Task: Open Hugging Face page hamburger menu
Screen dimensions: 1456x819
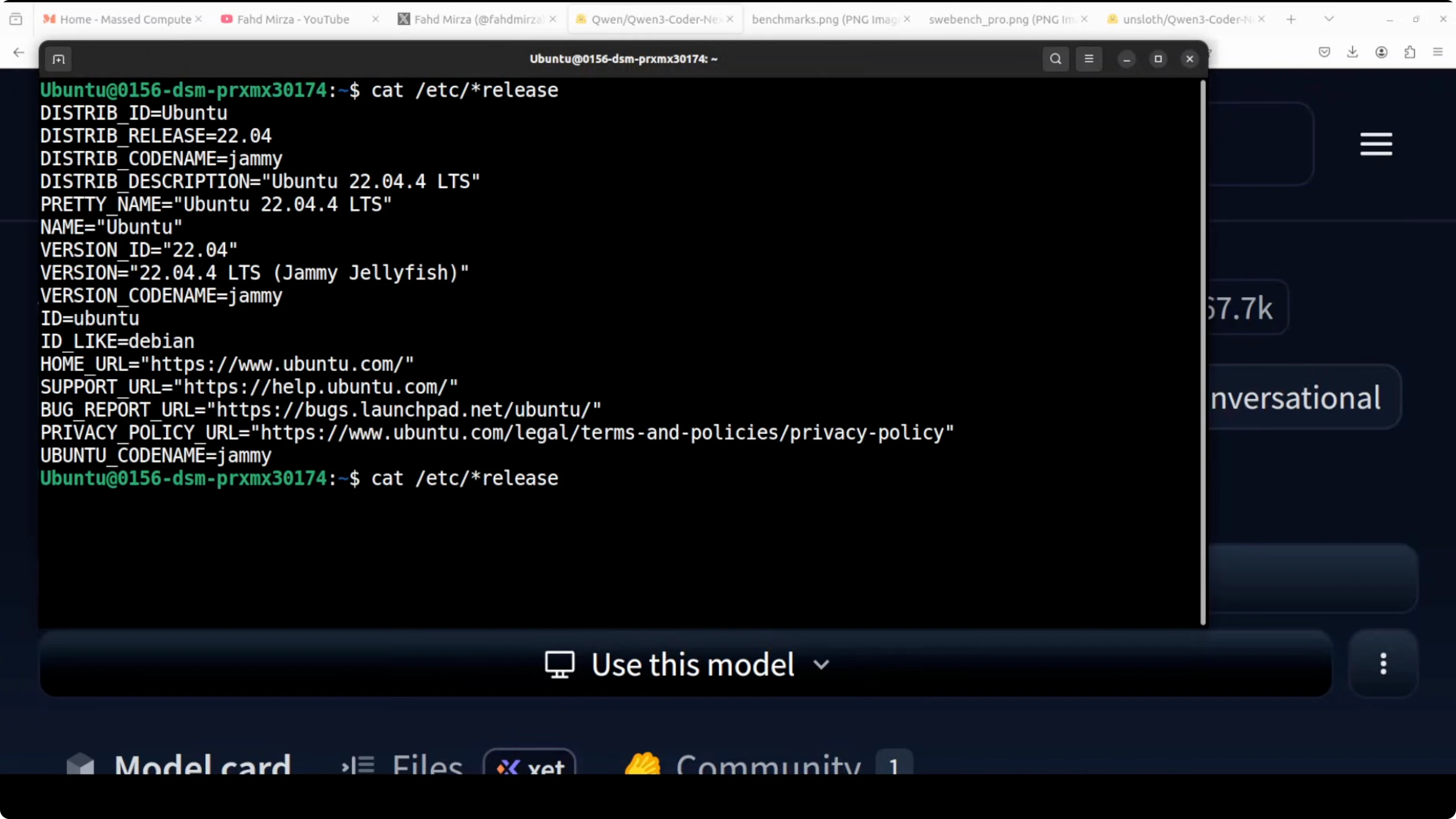Action: click(1376, 144)
